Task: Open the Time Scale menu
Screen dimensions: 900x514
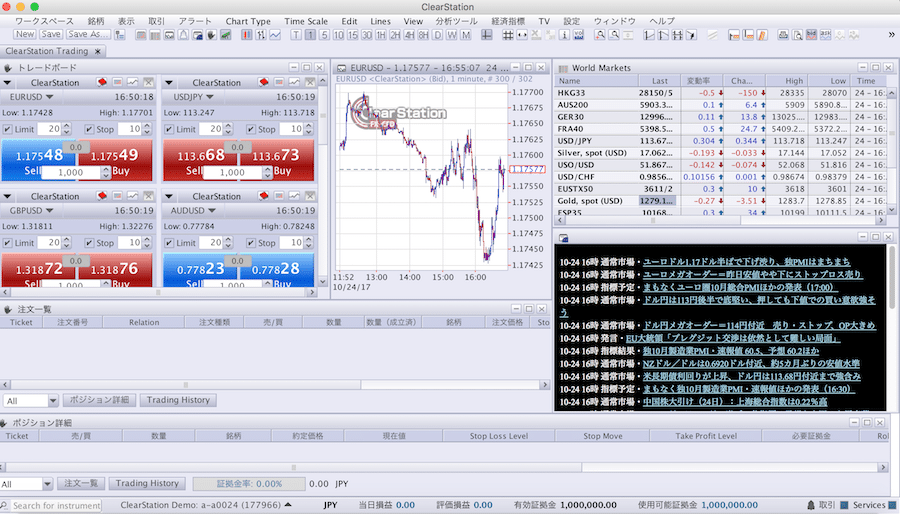Action: [x=306, y=21]
